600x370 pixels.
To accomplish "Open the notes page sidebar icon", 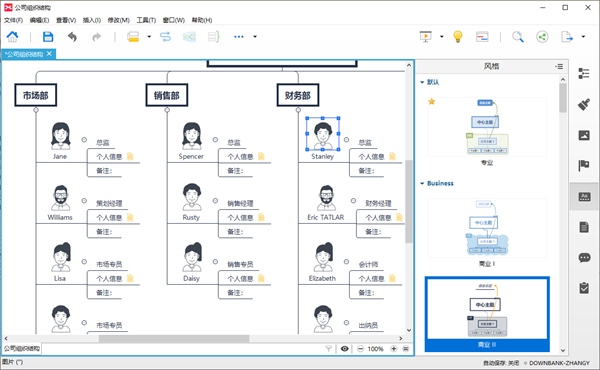I will [x=584, y=227].
